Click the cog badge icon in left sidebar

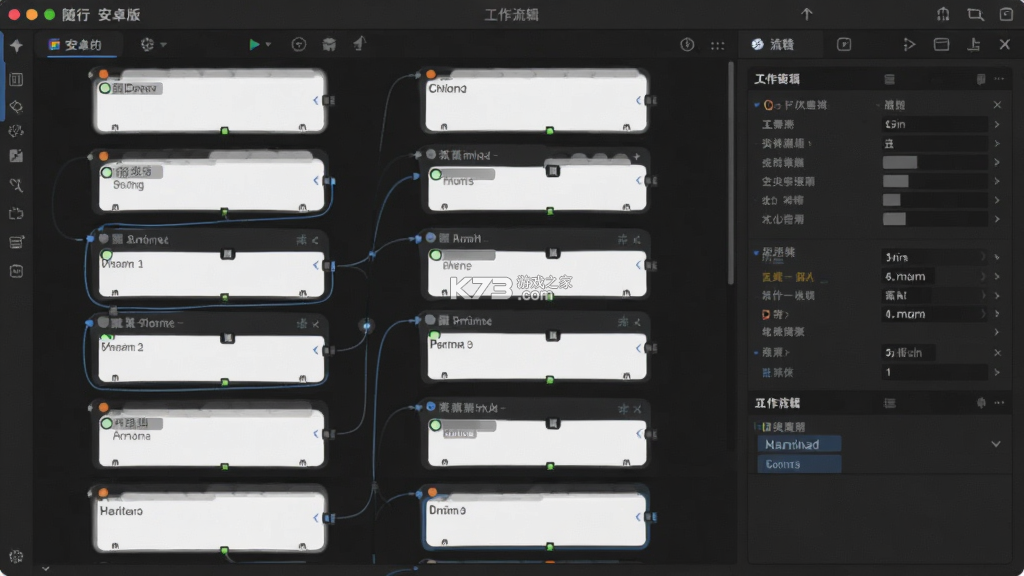(16, 131)
